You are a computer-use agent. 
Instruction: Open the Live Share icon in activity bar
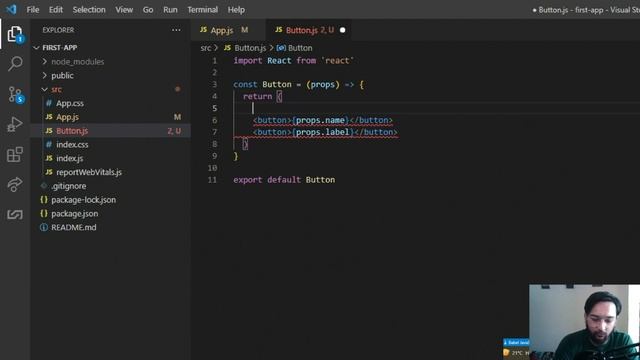[15, 184]
